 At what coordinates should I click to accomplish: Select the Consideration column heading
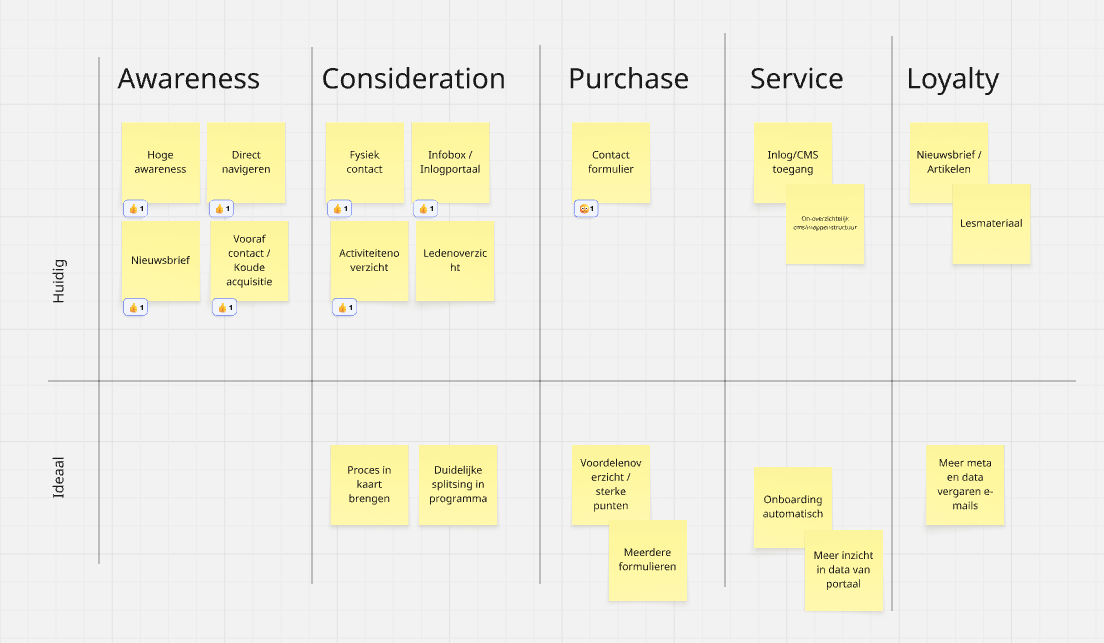(413, 79)
